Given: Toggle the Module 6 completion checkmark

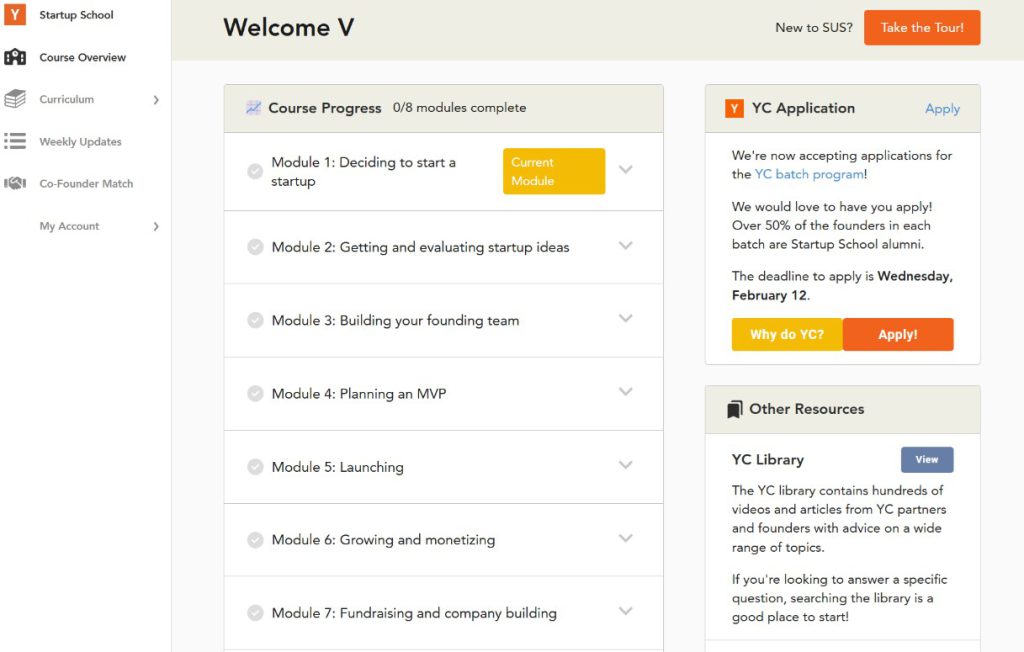Looking at the screenshot, I should pos(255,540).
